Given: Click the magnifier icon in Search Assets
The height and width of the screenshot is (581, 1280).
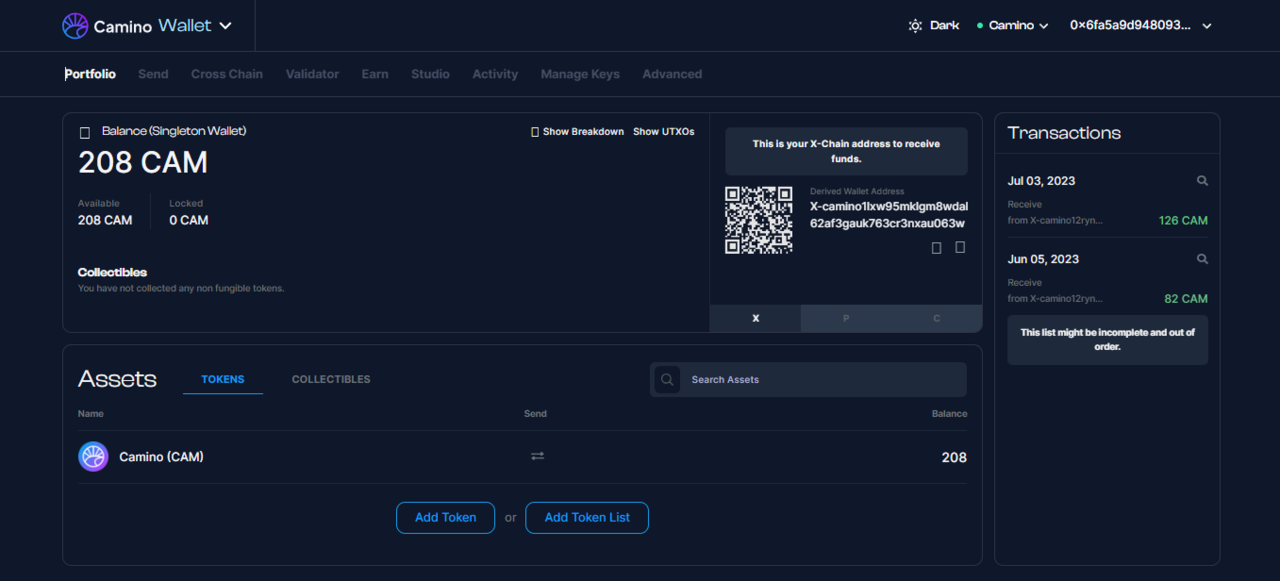Looking at the screenshot, I should coord(666,380).
